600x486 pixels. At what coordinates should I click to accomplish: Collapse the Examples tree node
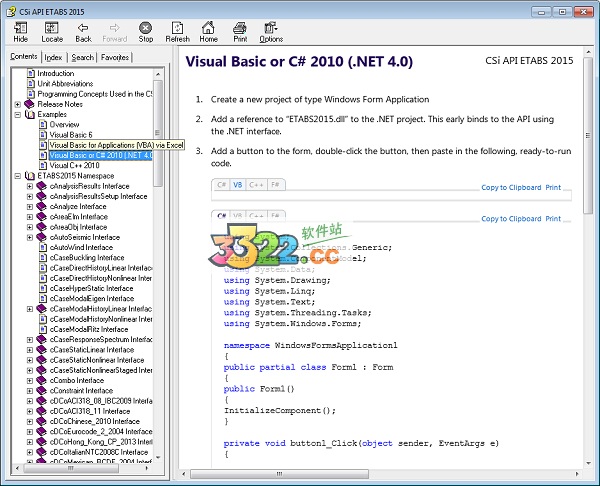pyautogui.click(x=17, y=115)
